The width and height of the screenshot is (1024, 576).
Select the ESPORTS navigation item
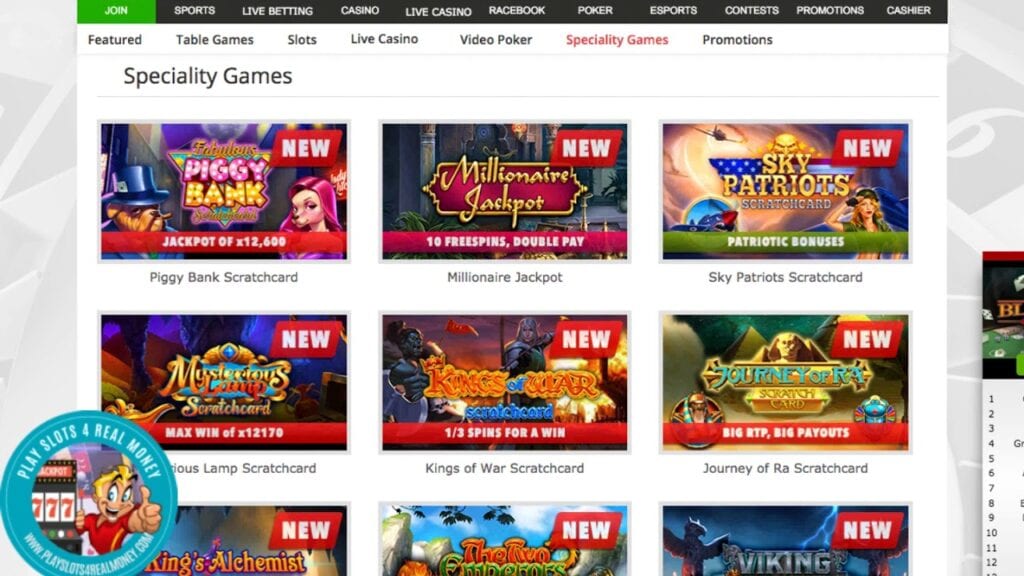pos(673,10)
